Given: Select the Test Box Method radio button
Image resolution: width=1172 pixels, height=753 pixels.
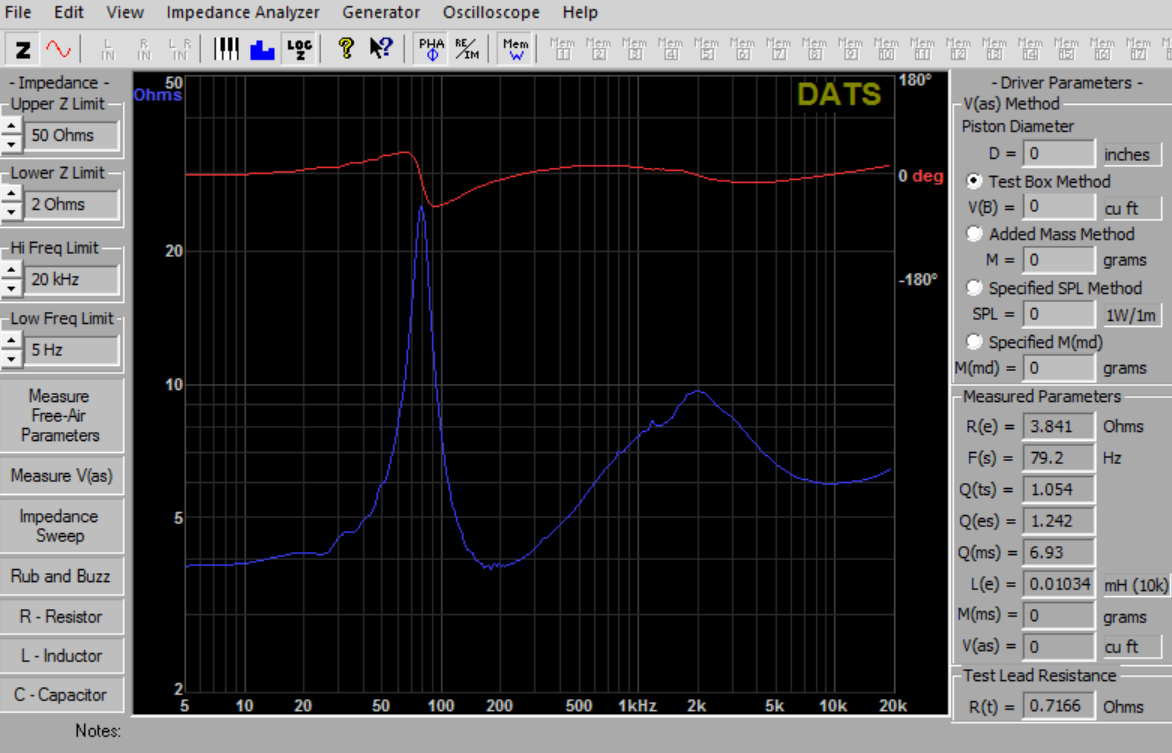Looking at the screenshot, I should [x=974, y=181].
